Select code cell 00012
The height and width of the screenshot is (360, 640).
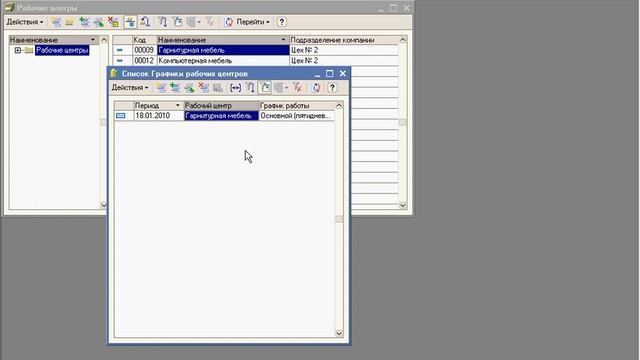[x=144, y=61]
